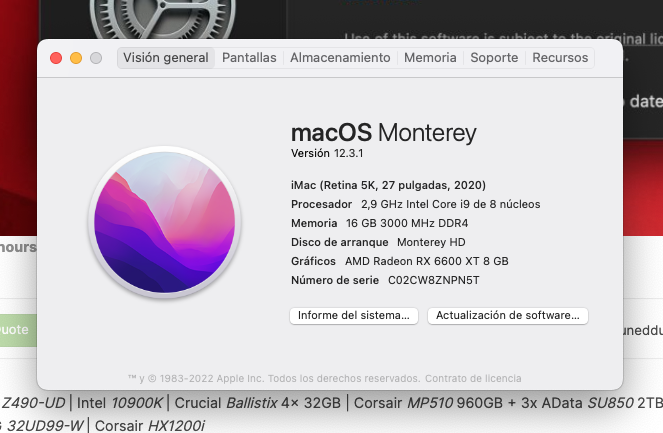Click the iMac (Retina 5K, 27 pulgadas, 2020) text

tap(388, 185)
